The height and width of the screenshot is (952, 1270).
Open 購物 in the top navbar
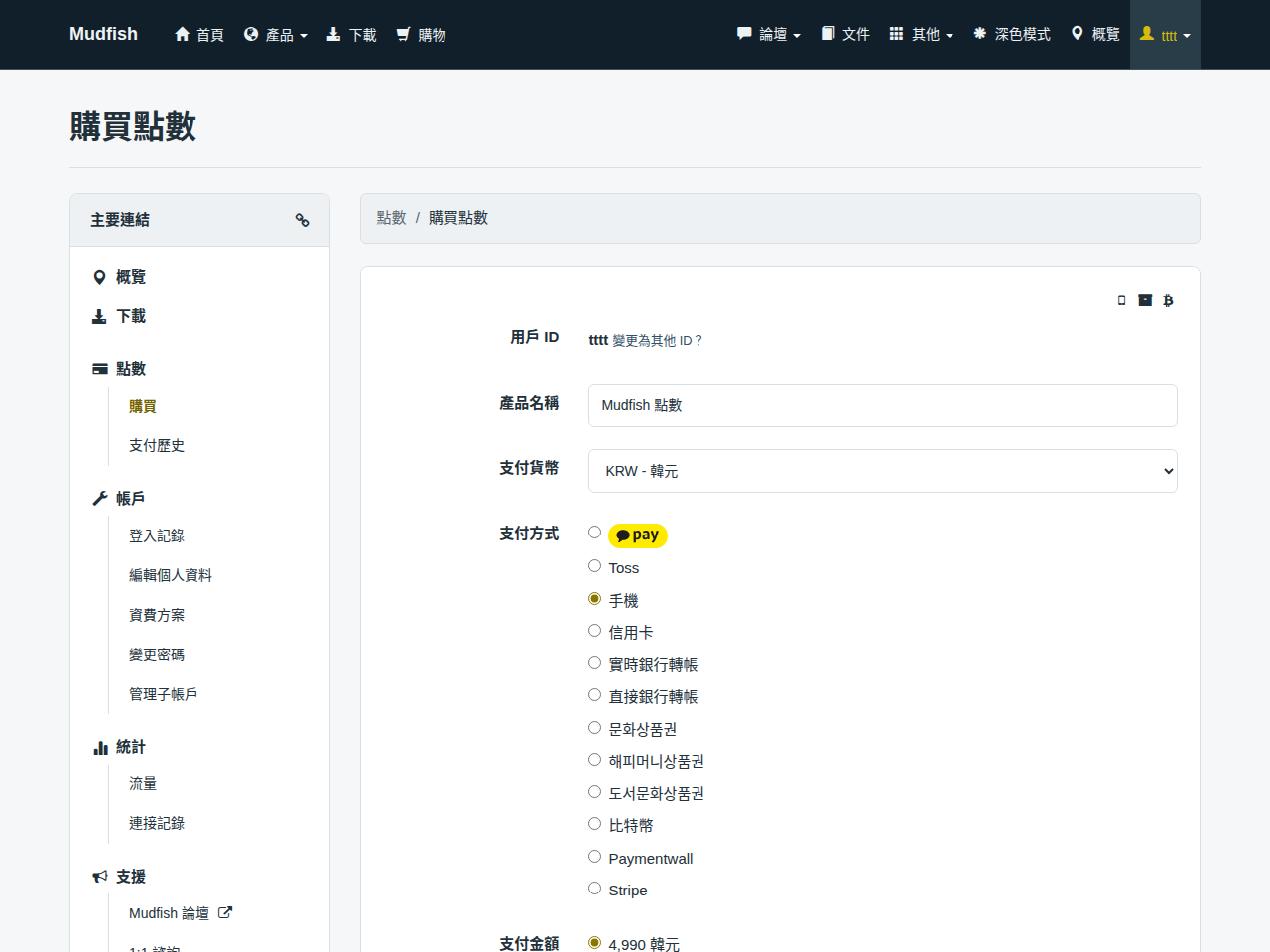422,35
